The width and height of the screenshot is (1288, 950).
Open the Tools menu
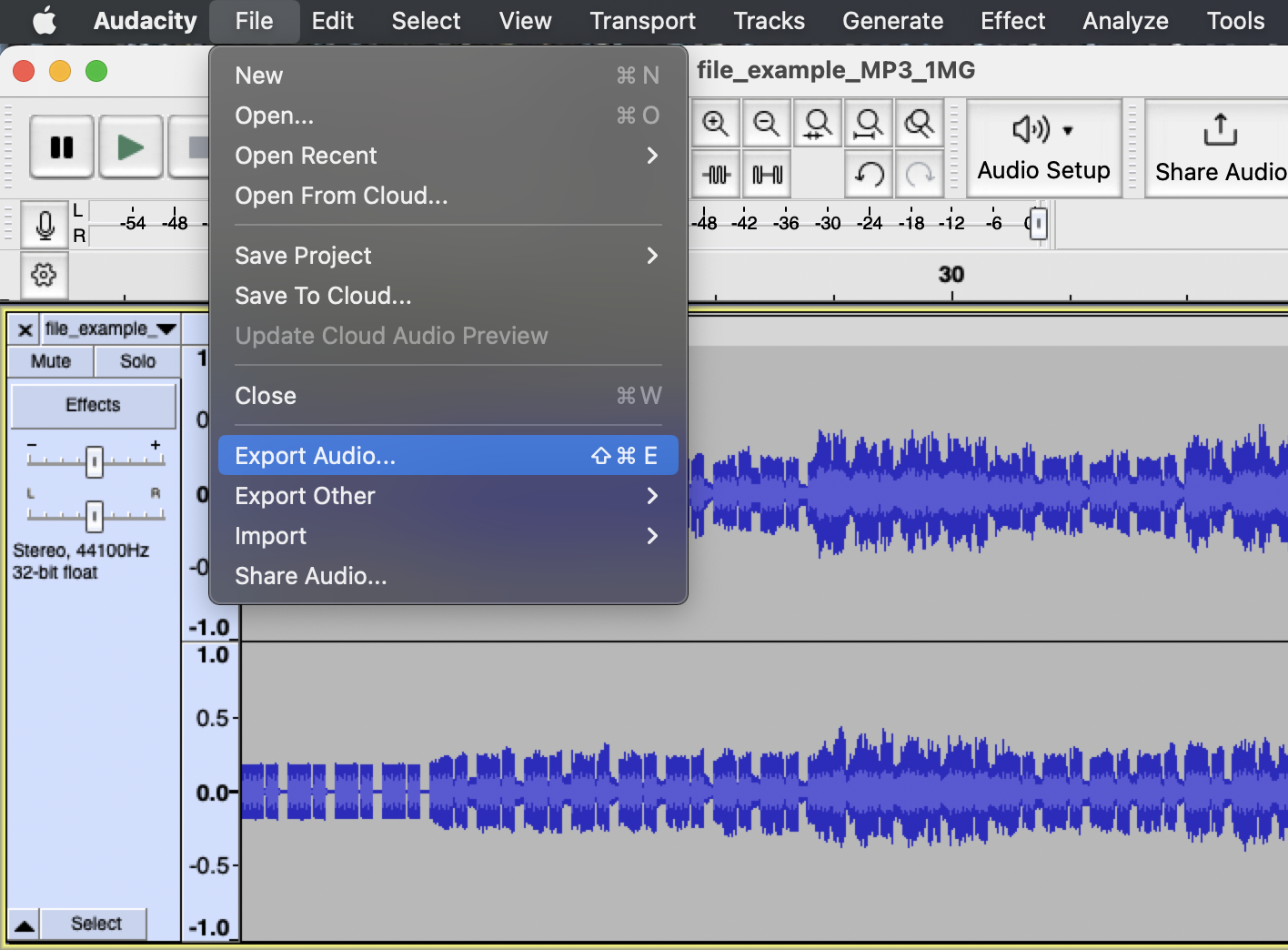click(x=1235, y=21)
